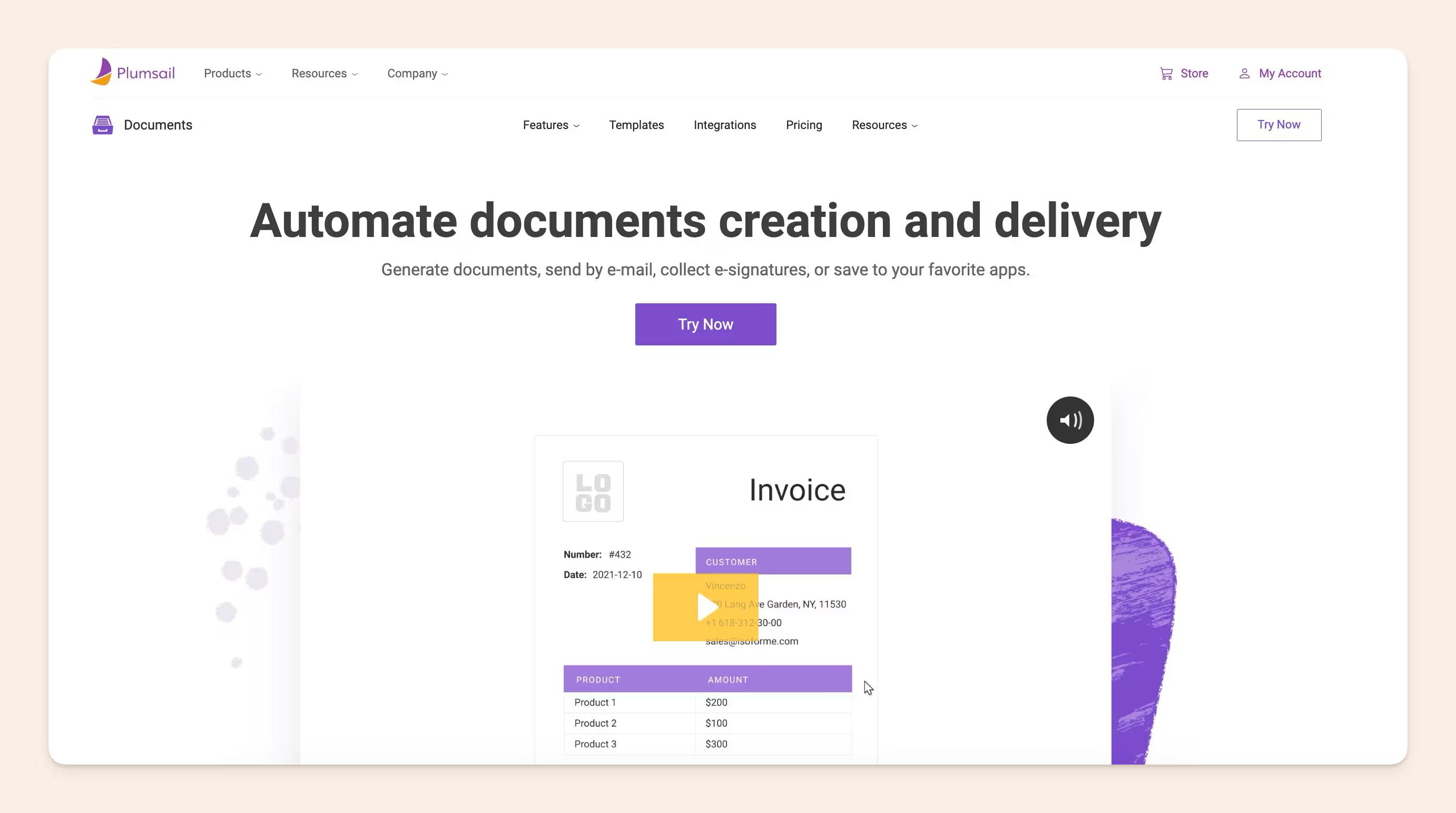Image resolution: width=1456 pixels, height=813 pixels.
Task: Open the My Account link
Action: [x=1290, y=73]
